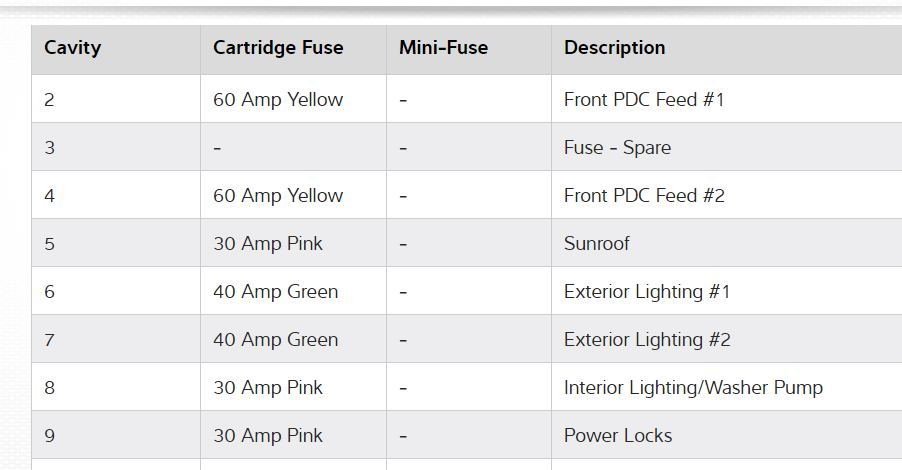Image resolution: width=902 pixels, height=470 pixels.
Task: Select "60 Amp Yellow" in cavity 4 row
Action: coord(278,196)
